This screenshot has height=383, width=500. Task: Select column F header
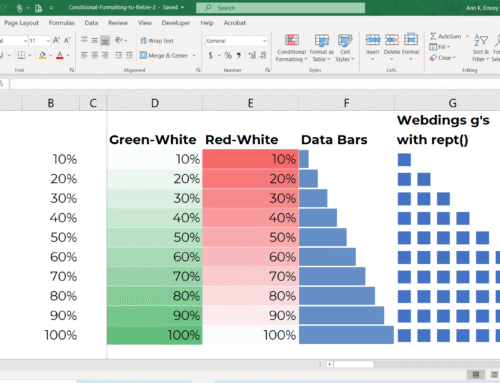pos(346,103)
